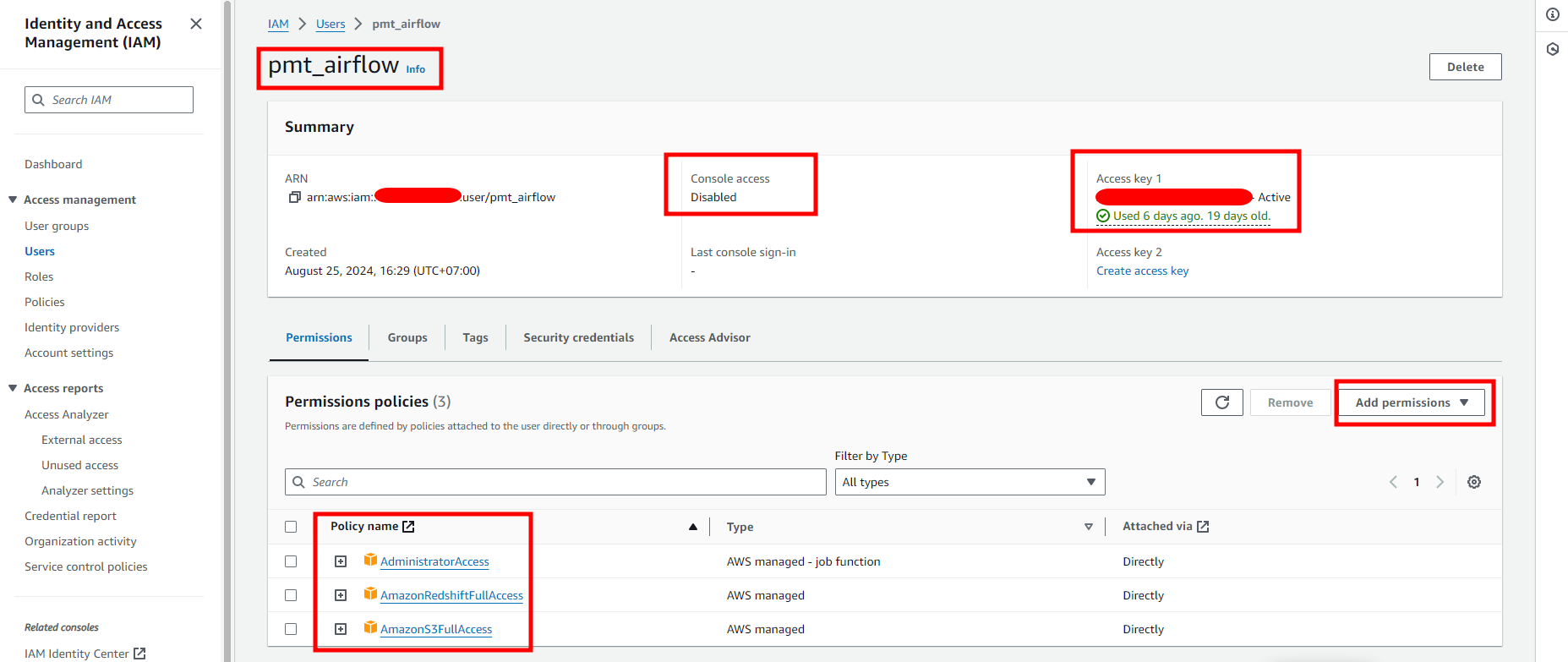Open Organization activity in the sidebar
The height and width of the screenshot is (662, 1568).
(80, 541)
